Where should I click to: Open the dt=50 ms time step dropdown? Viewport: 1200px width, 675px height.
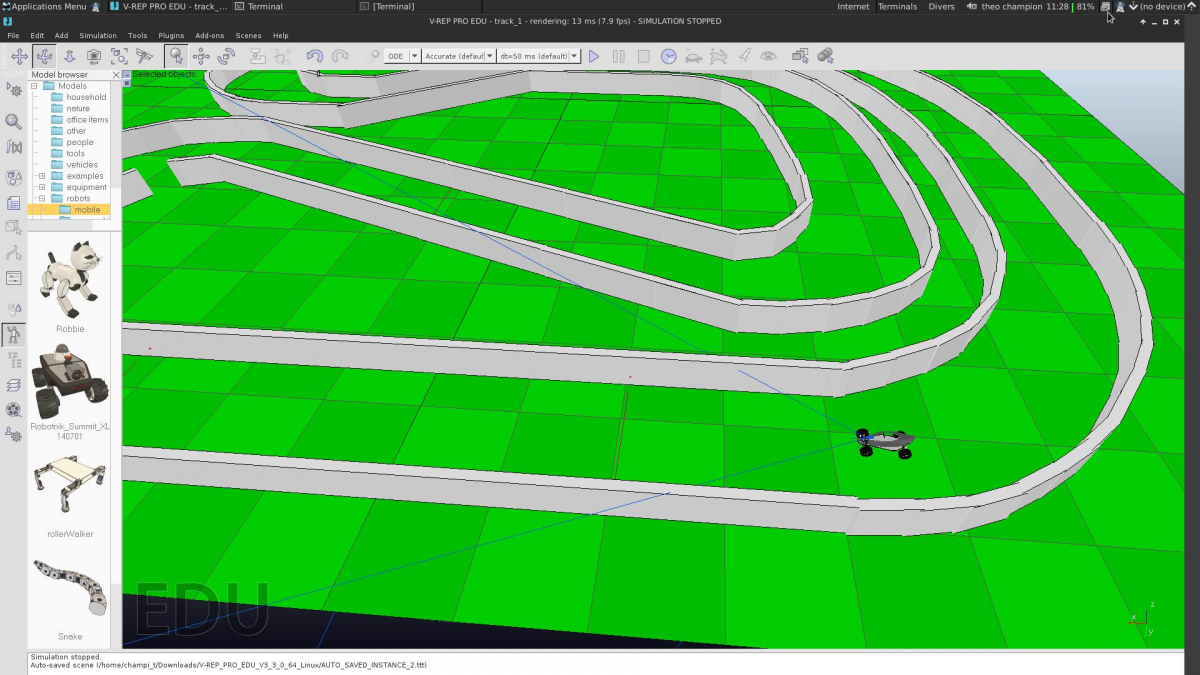[x=538, y=57]
